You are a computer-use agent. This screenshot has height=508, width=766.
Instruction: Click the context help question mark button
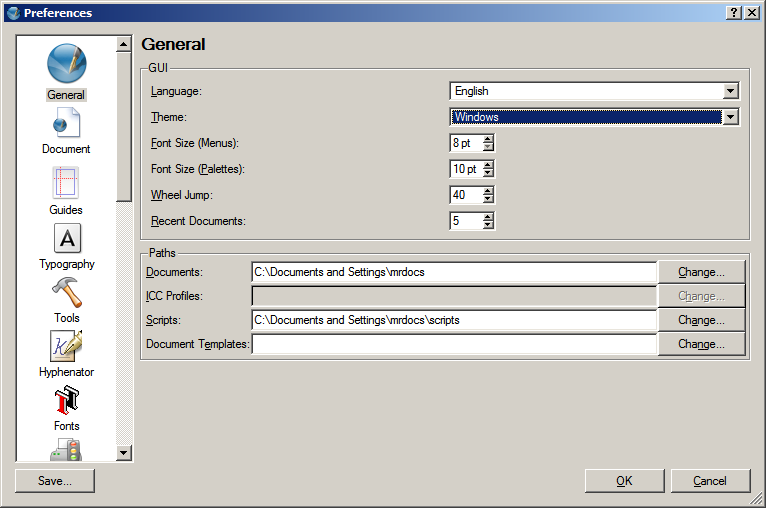734,13
